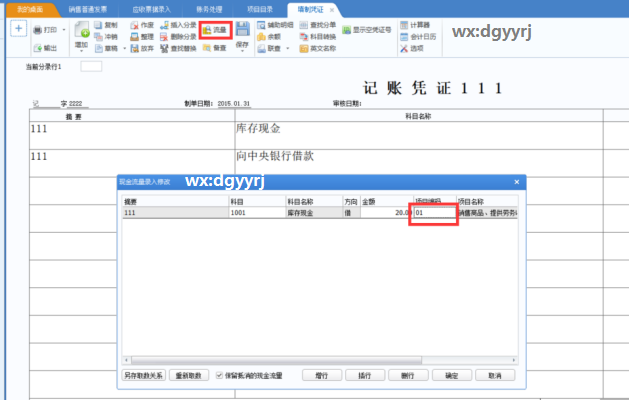Click the 确定 confirm button in dialog
The image size is (629, 401).
[x=451, y=375]
